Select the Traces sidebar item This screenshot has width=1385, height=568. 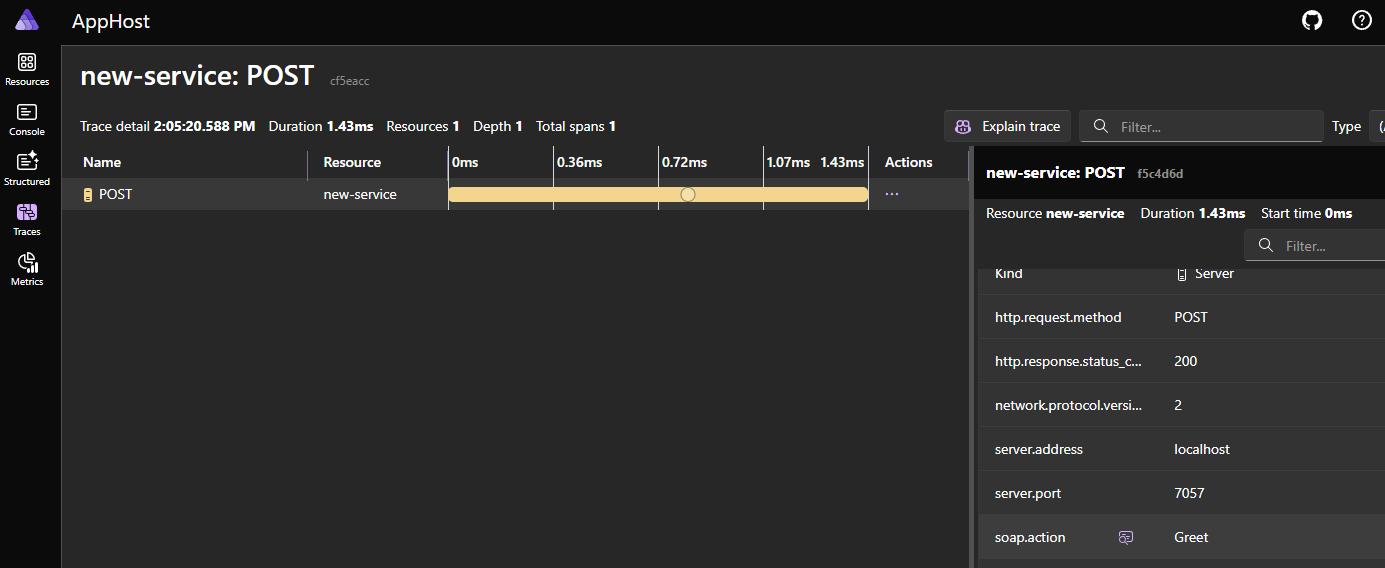tap(27, 219)
